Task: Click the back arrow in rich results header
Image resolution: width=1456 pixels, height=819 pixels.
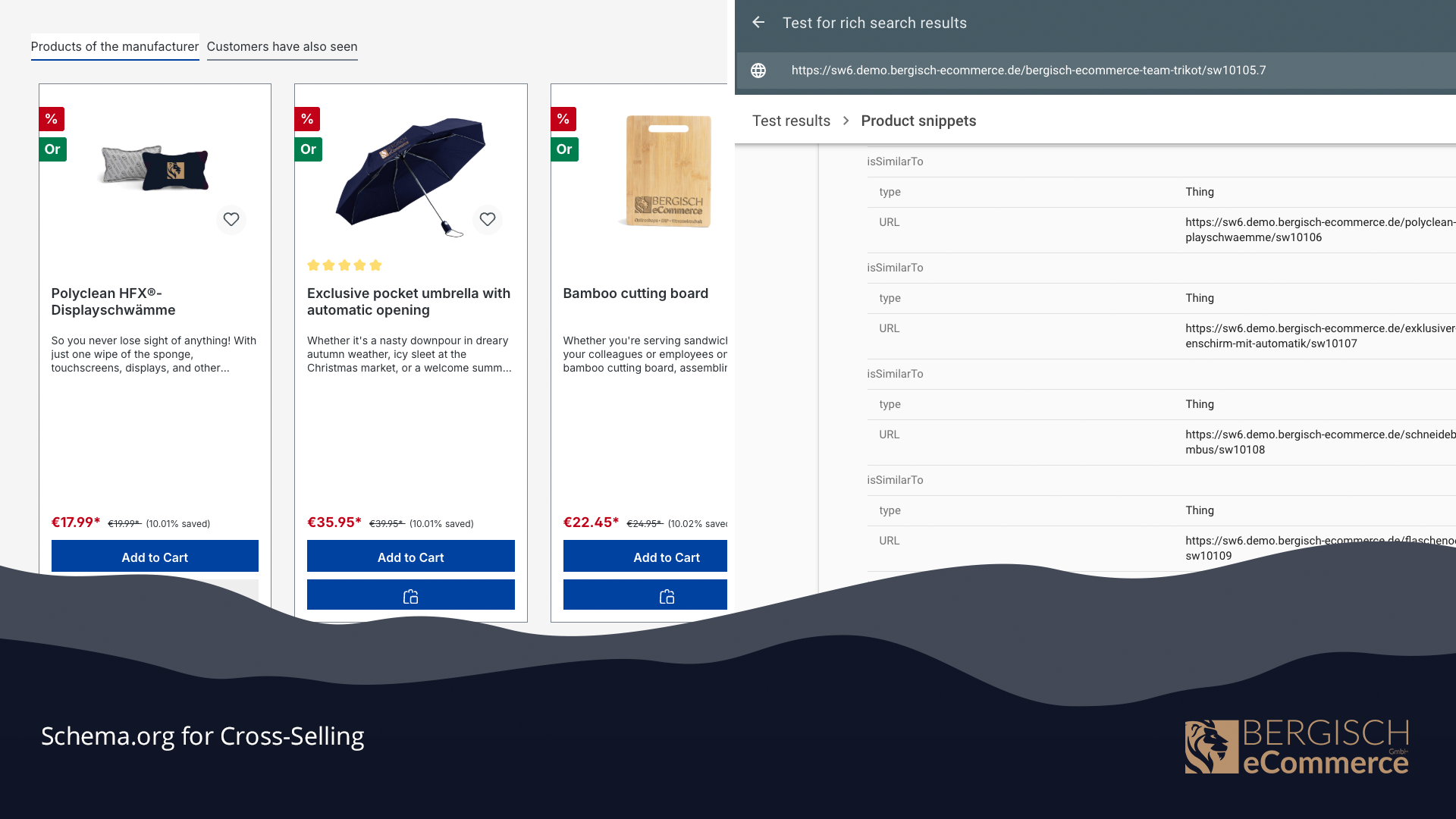Action: pyautogui.click(x=758, y=23)
